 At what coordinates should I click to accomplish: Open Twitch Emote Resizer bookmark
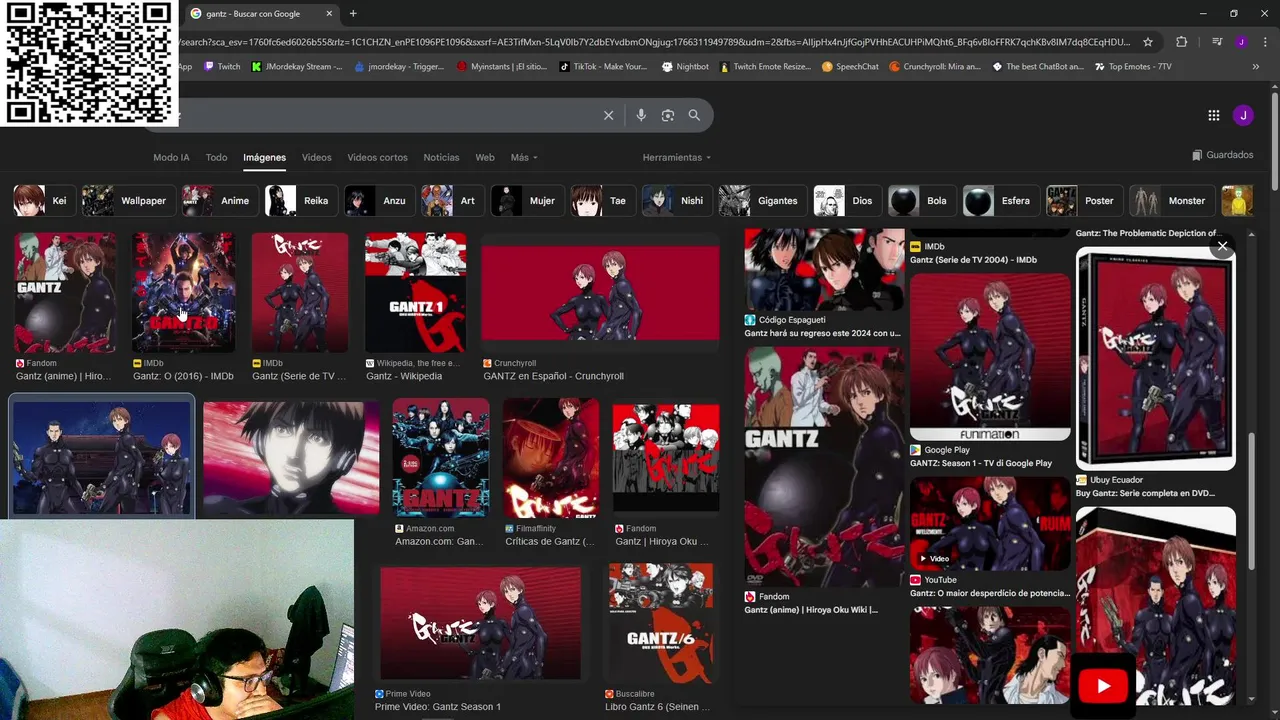click(766, 67)
